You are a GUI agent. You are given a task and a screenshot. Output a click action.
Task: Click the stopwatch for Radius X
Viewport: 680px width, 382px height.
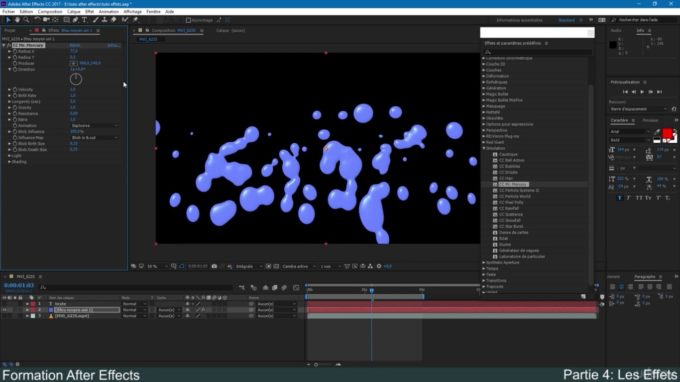coord(15,51)
